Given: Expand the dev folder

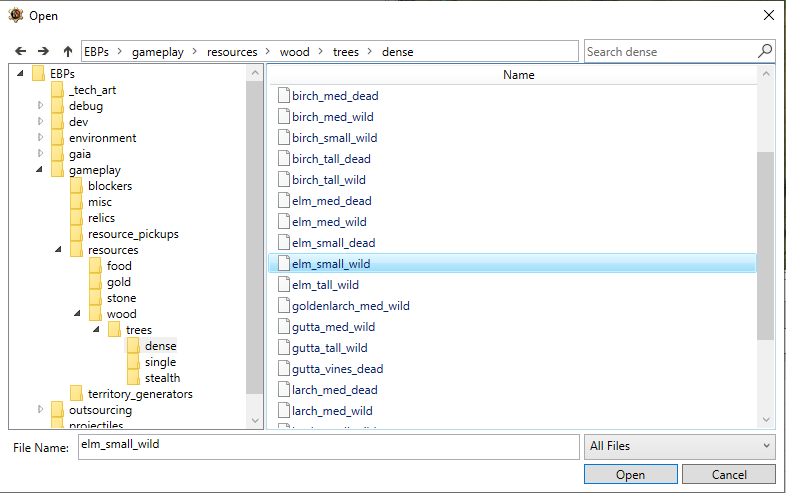Looking at the screenshot, I should [x=41, y=121].
